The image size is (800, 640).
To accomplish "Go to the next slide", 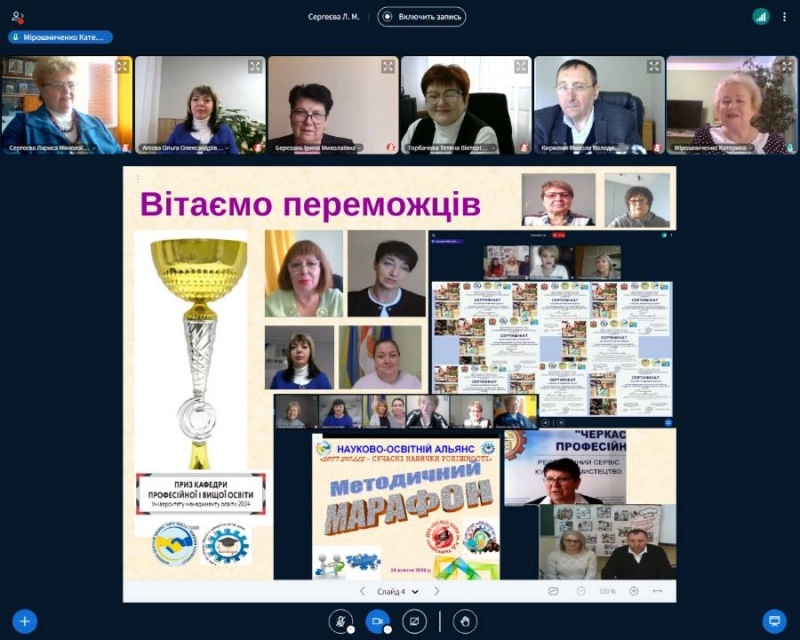I will pos(437,591).
